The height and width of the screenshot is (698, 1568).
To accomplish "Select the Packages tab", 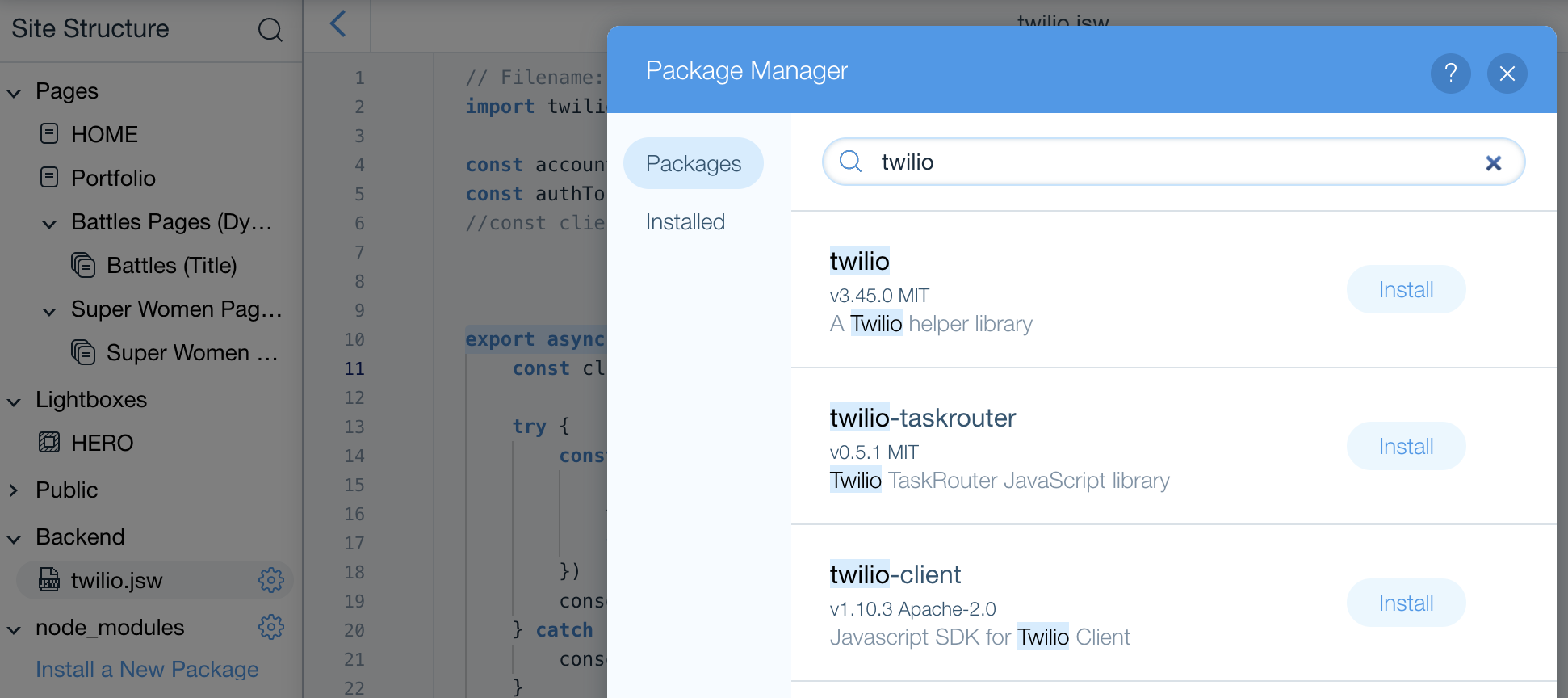I will tap(694, 163).
